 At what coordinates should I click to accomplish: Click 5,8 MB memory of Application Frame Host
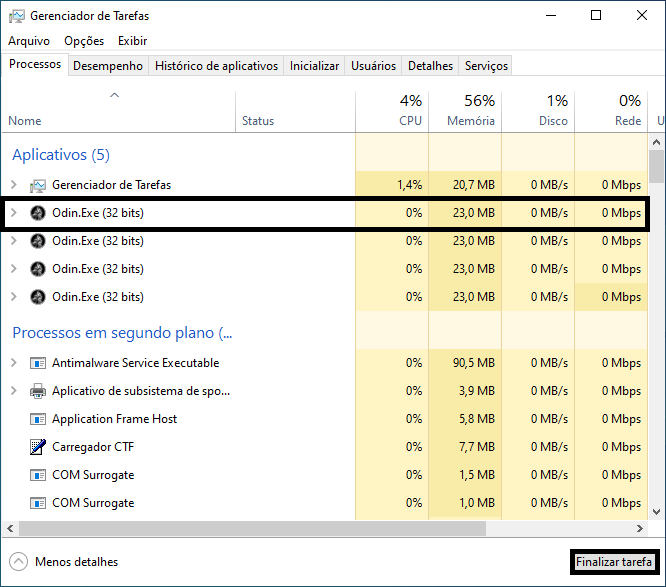[477, 419]
